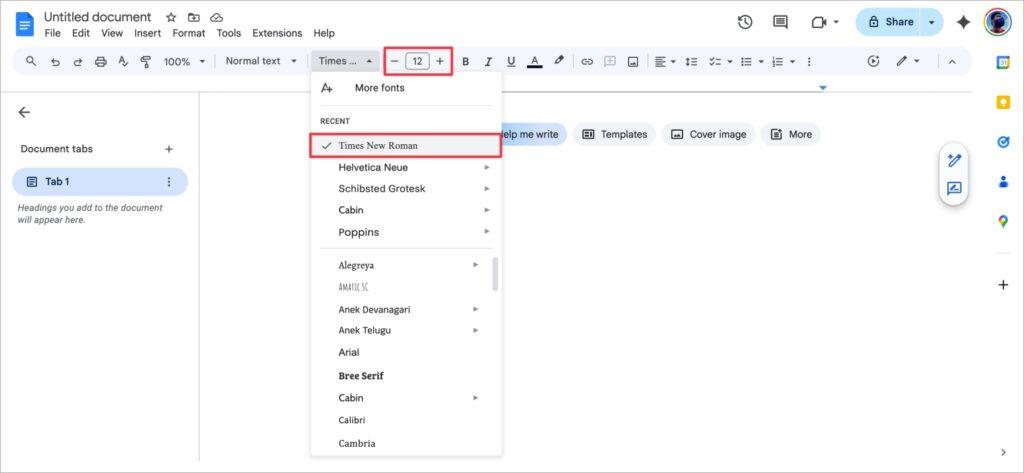Click the redo arrow
This screenshot has width=1024, height=473.
click(x=78, y=61)
